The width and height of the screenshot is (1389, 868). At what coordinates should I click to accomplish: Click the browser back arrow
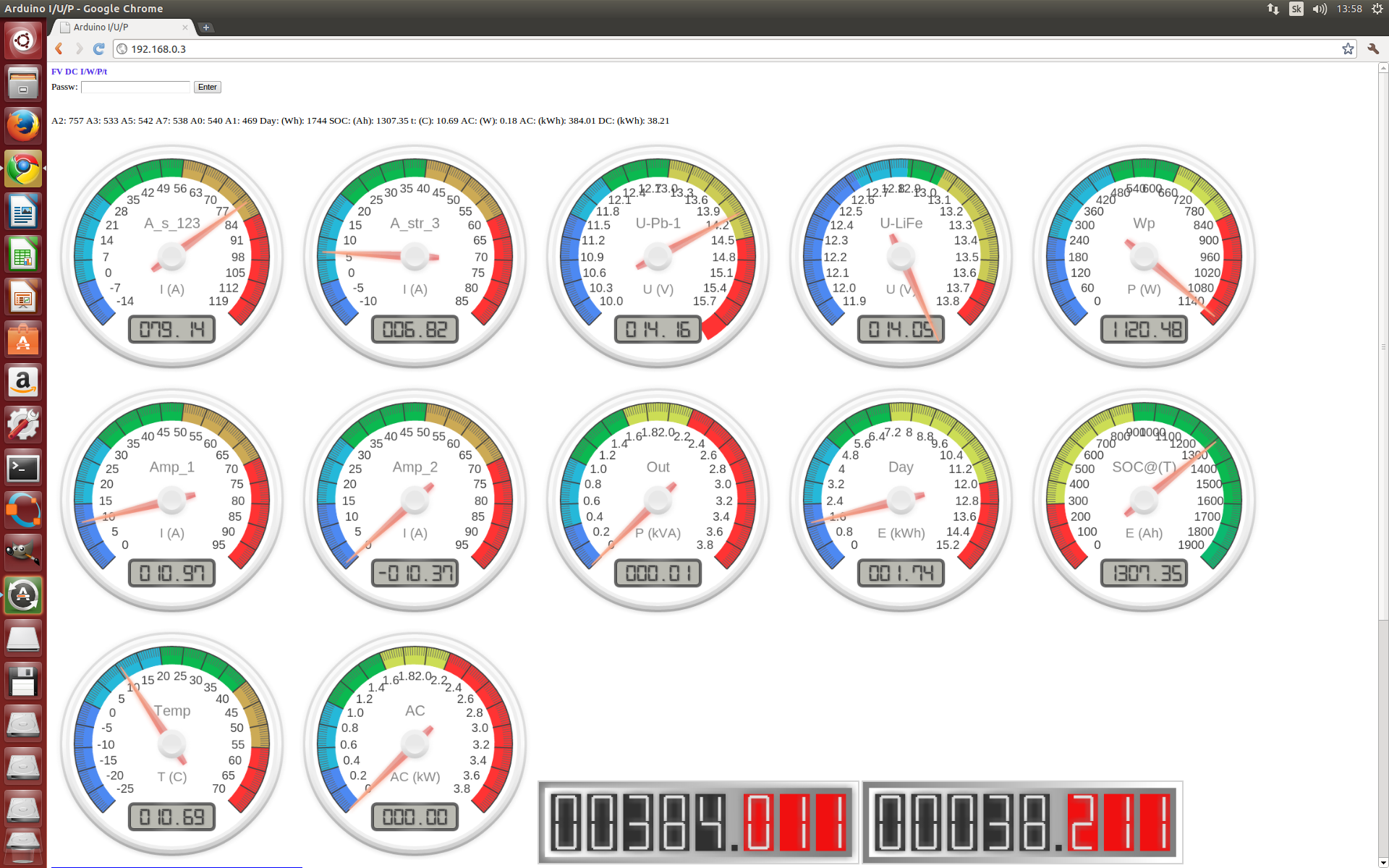pyautogui.click(x=59, y=48)
